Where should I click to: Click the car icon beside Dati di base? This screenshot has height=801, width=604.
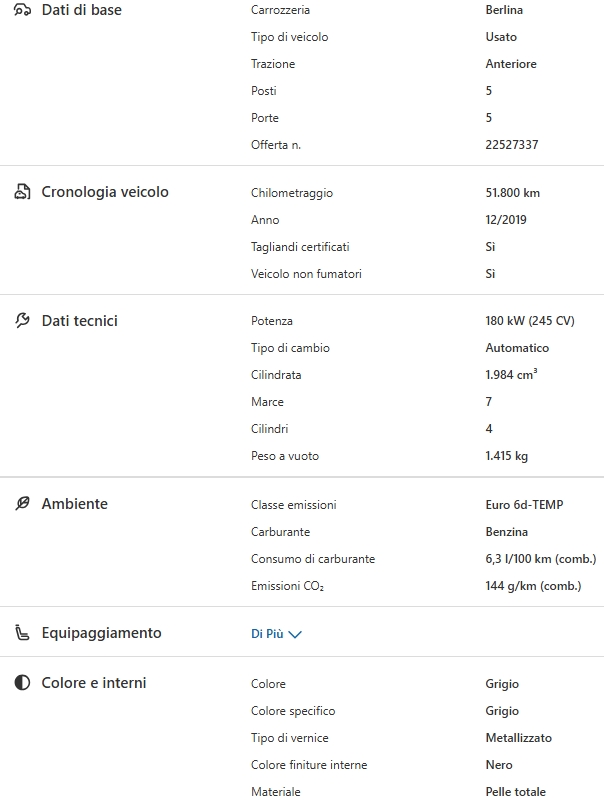tap(22, 10)
